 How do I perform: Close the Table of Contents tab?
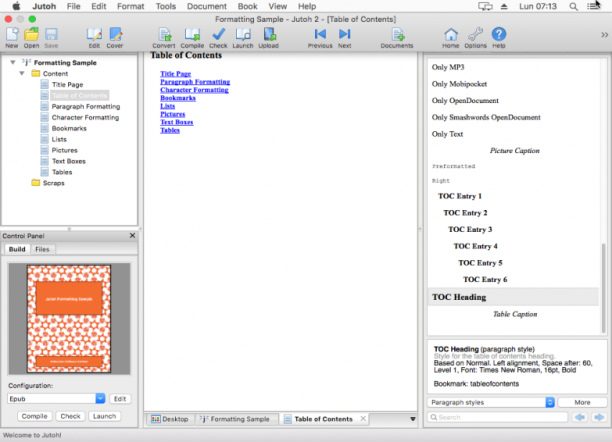click(x=363, y=419)
